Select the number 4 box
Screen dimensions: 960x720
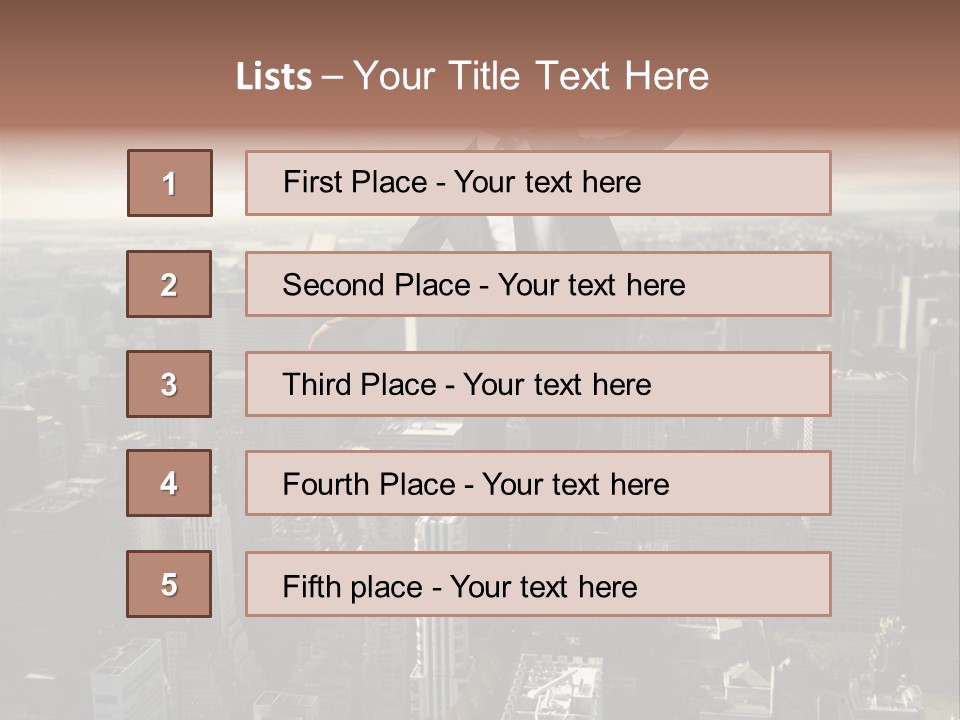click(x=169, y=484)
